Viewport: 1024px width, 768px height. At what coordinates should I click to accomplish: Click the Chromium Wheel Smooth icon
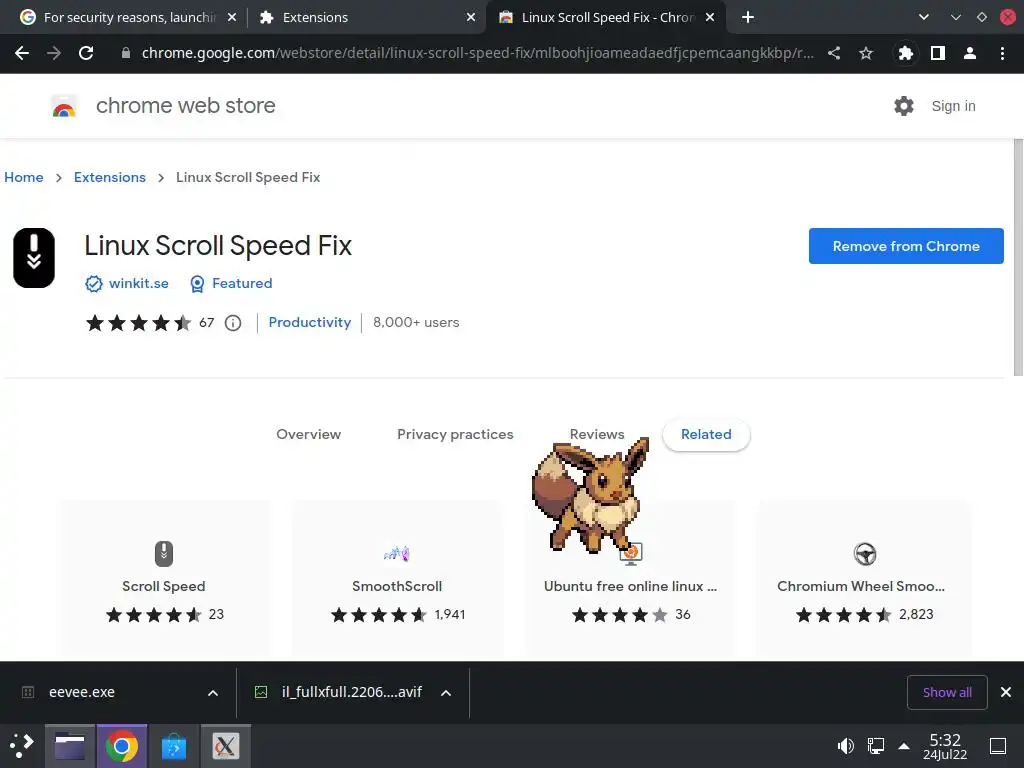(865, 554)
